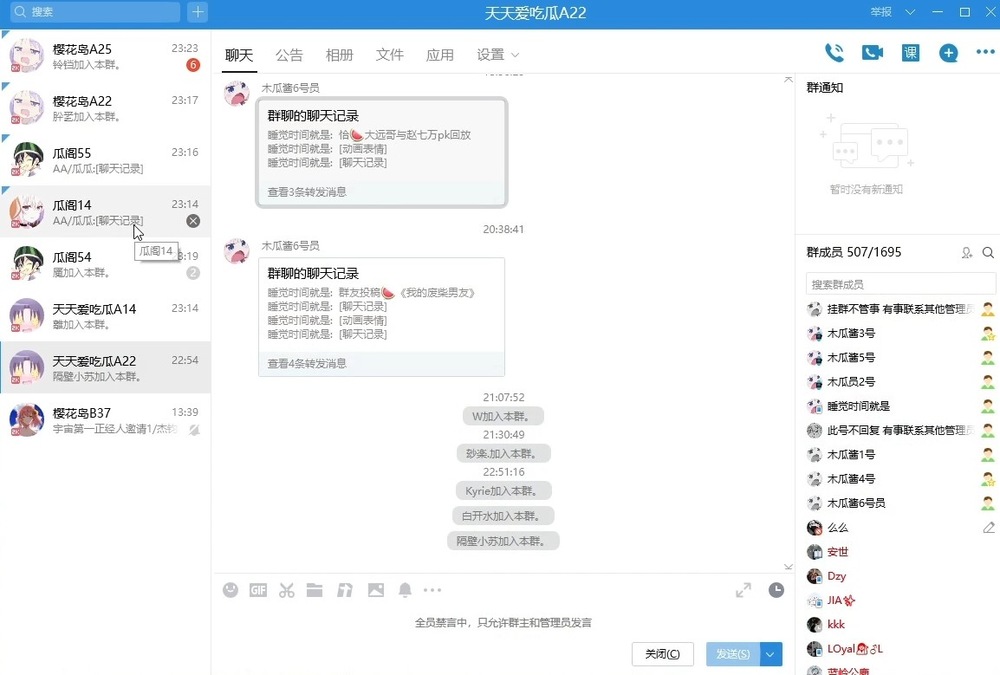Open the 应用 tab

[440, 56]
